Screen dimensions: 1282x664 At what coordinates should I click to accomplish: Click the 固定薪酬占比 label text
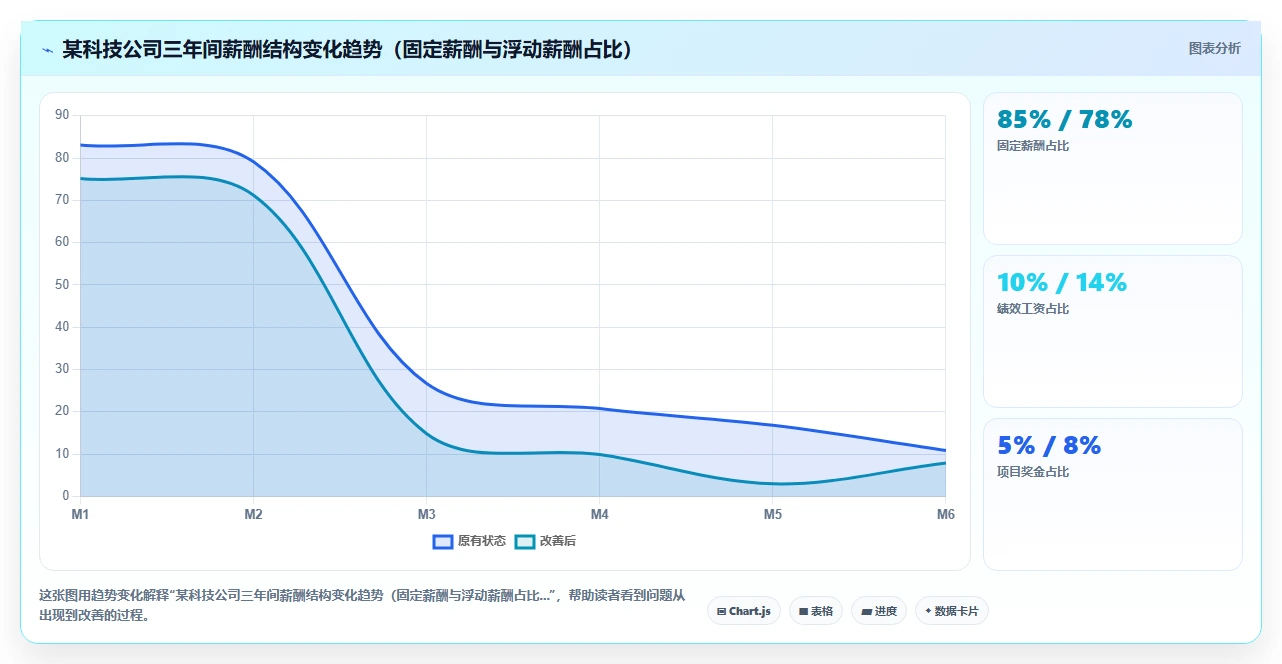pyautogui.click(x=1033, y=146)
